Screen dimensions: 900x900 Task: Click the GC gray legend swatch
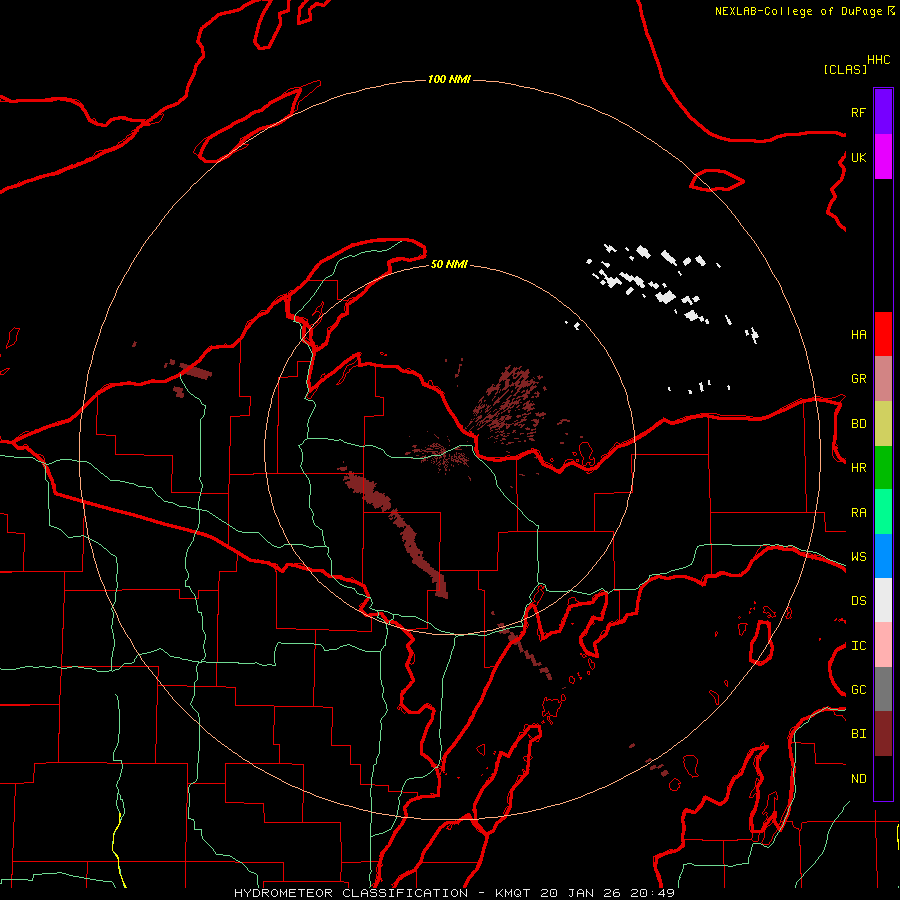coord(883,689)
